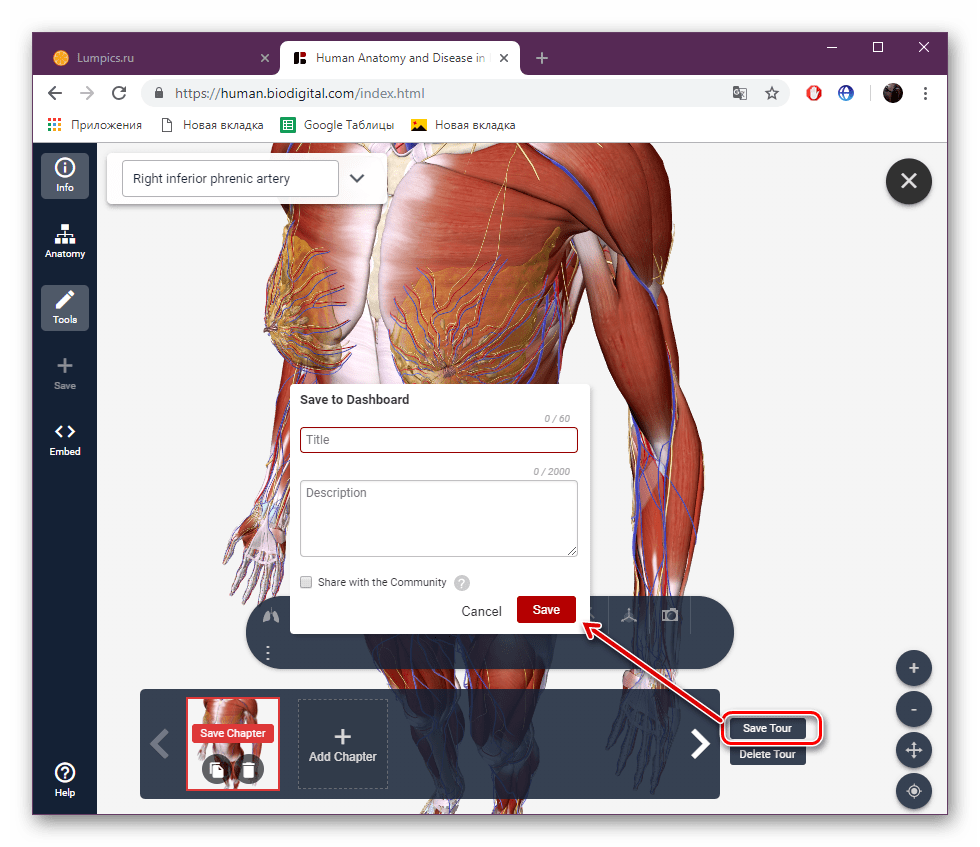
Task: Enable Share with the Community
Action: pyautogui.click(x=306, y=582)
